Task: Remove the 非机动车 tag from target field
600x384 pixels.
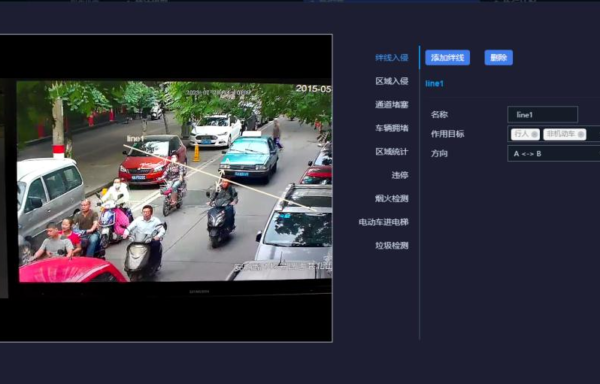Action: click(580, 135)
